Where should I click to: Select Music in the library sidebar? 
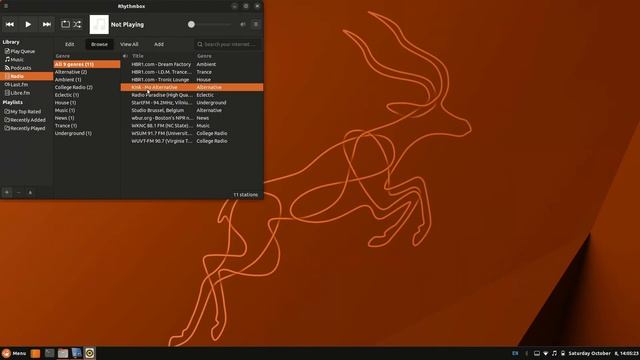point(27,60)
